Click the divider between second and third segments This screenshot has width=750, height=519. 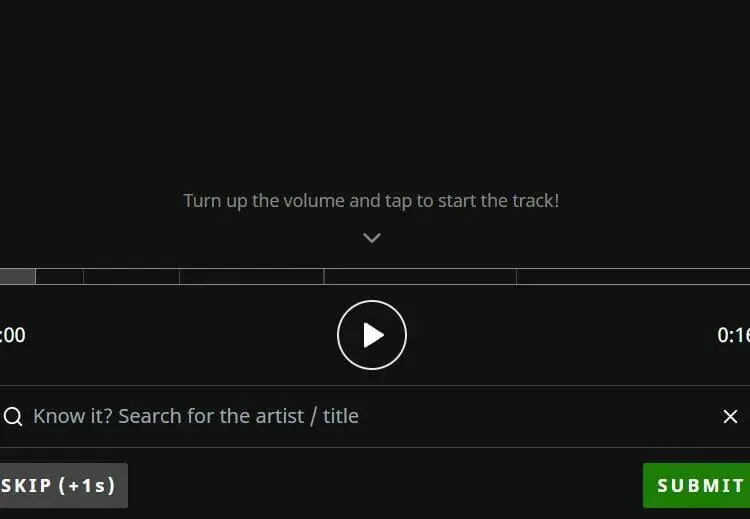click(x=84, y=276)
